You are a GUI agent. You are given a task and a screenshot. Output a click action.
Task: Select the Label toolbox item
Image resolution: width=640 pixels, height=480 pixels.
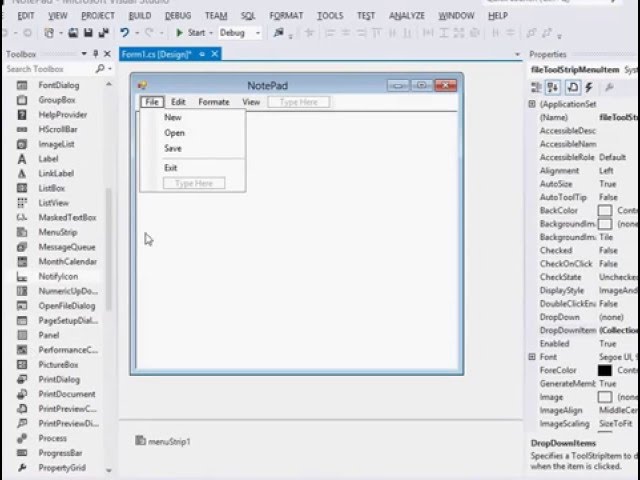53,158
